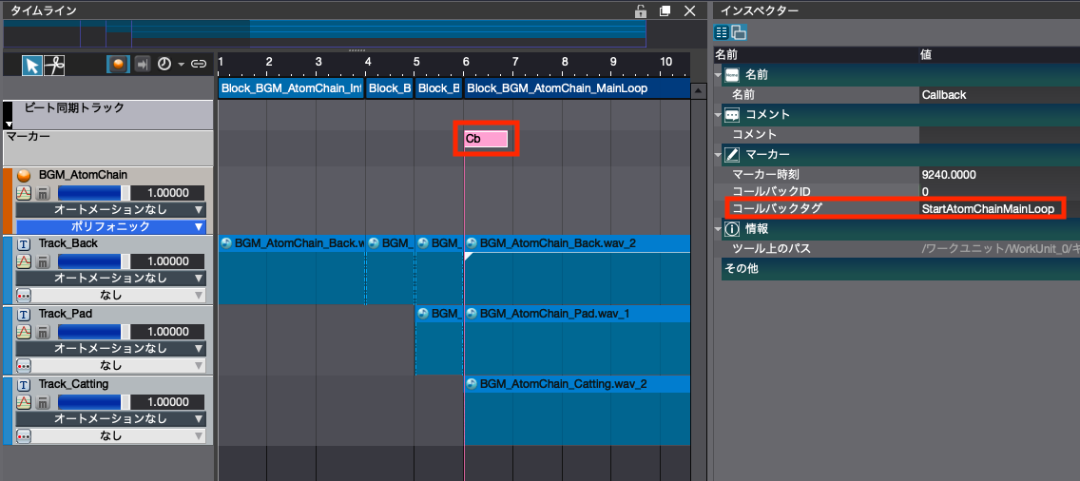This screenshot has height=481, width=1080.
Task: Select the scissors cut tool
Action: [54, 65]
